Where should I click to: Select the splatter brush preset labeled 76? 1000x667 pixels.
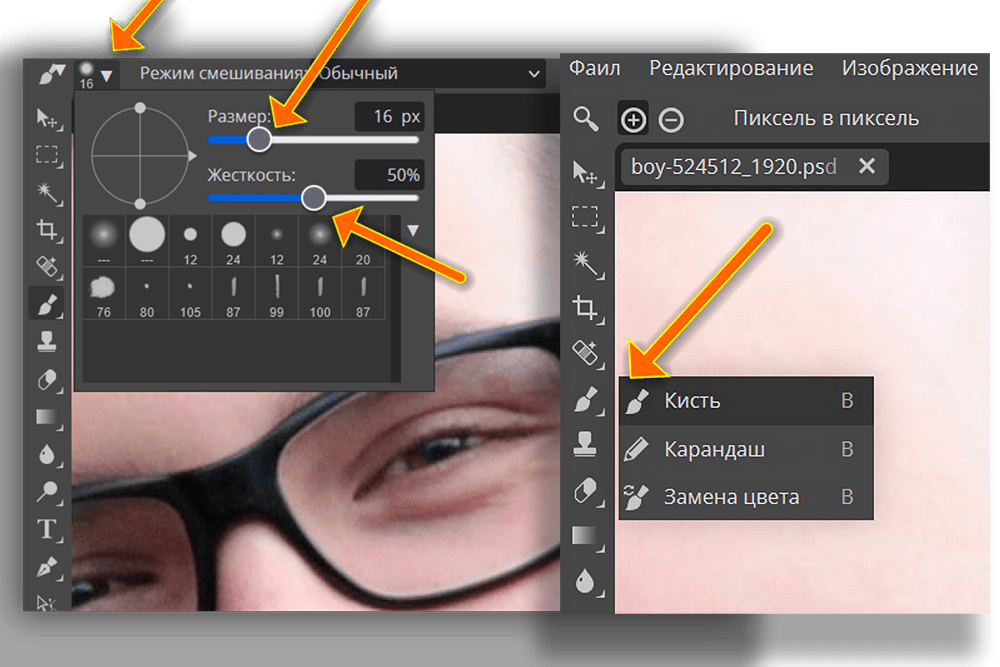point(104,293)
